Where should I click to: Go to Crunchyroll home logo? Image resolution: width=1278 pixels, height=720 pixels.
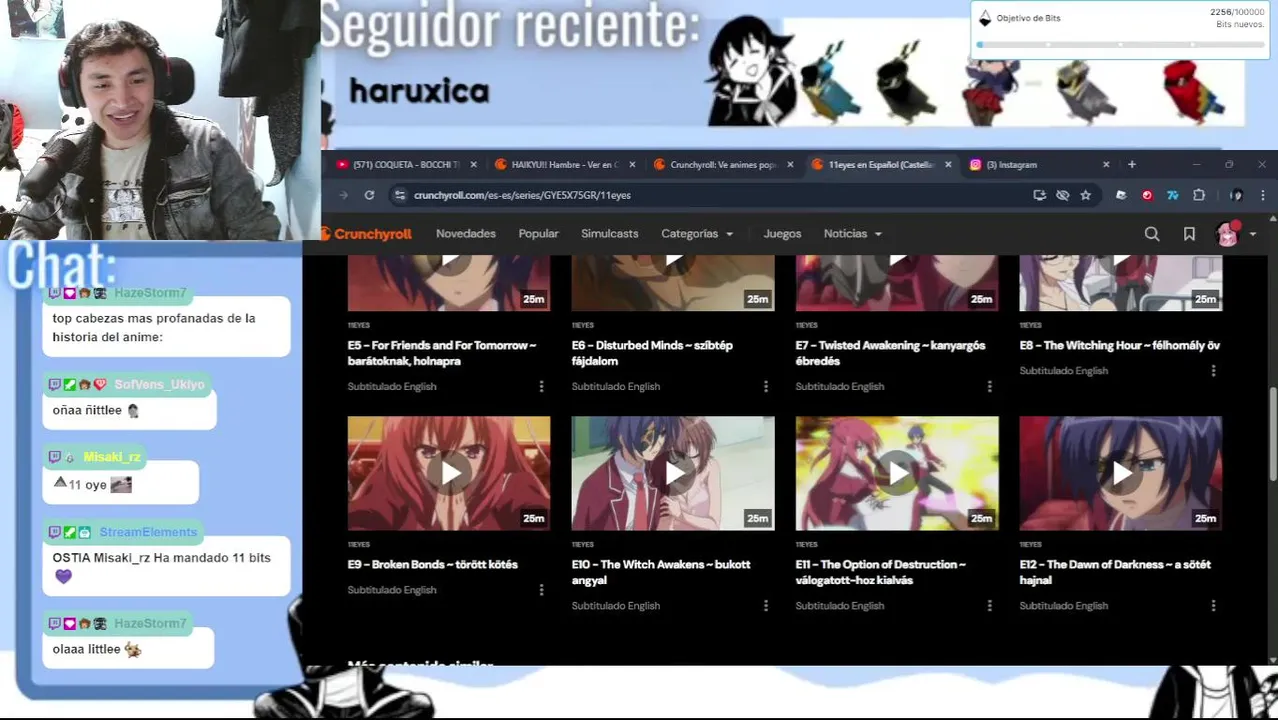(367, 234)
